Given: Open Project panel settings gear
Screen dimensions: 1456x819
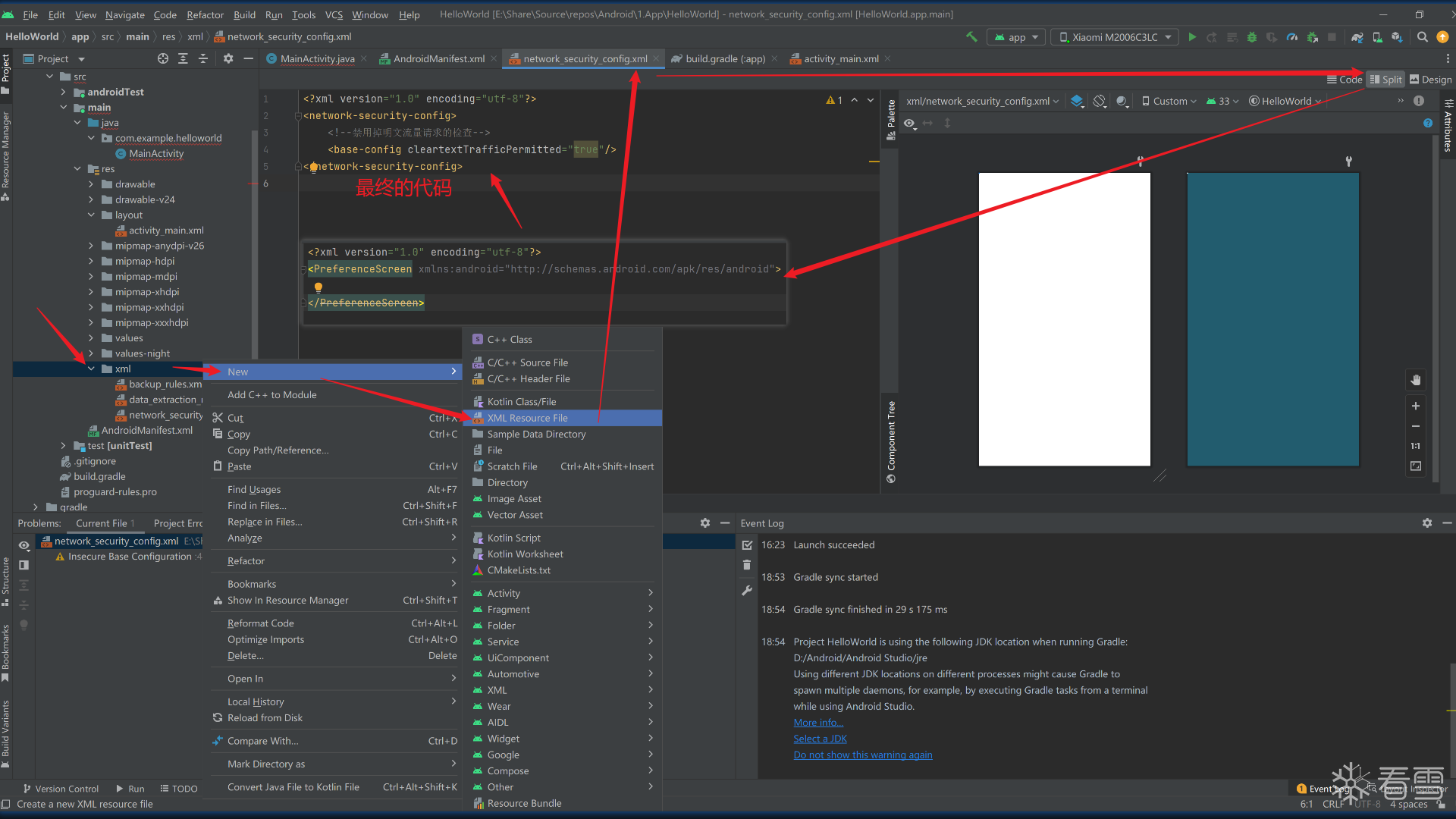Looking at the screenshot, I should pos(228,58).
